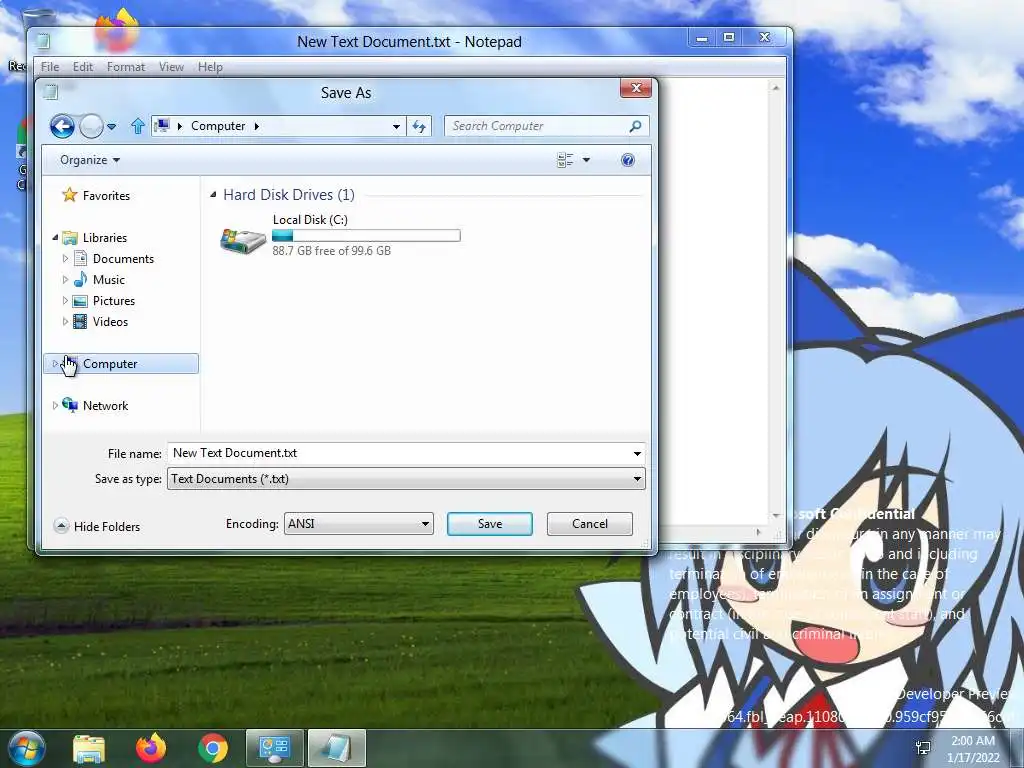Launch Firefox from taskbar
The height and width of the screenshot is (768, 1024).
[151, 748]
